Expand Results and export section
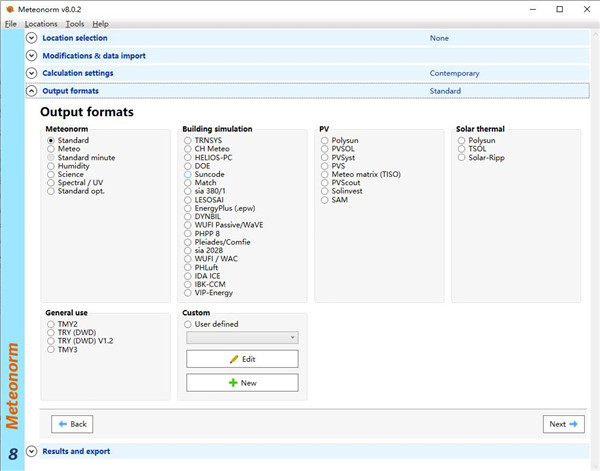This screenshot has width=600, height=471. (32, 451)
